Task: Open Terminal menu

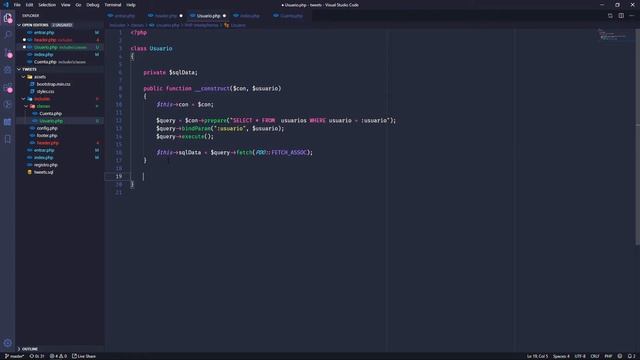Action: pos(113,5)
